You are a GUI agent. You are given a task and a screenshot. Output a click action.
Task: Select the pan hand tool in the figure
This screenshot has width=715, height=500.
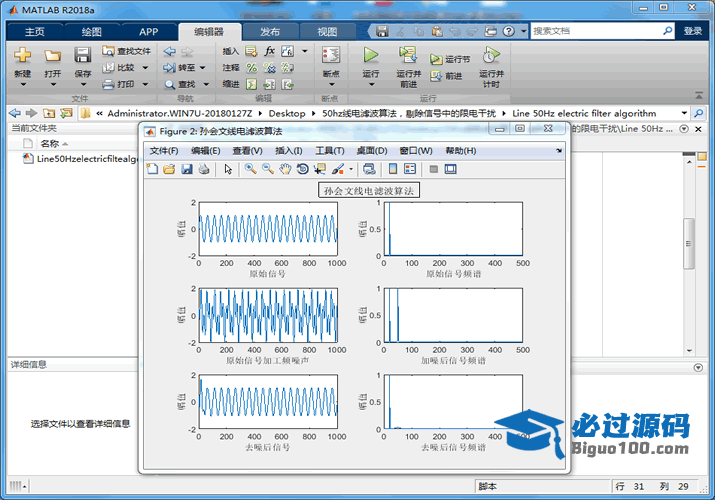pyautogui.click(x=285, y=169)
